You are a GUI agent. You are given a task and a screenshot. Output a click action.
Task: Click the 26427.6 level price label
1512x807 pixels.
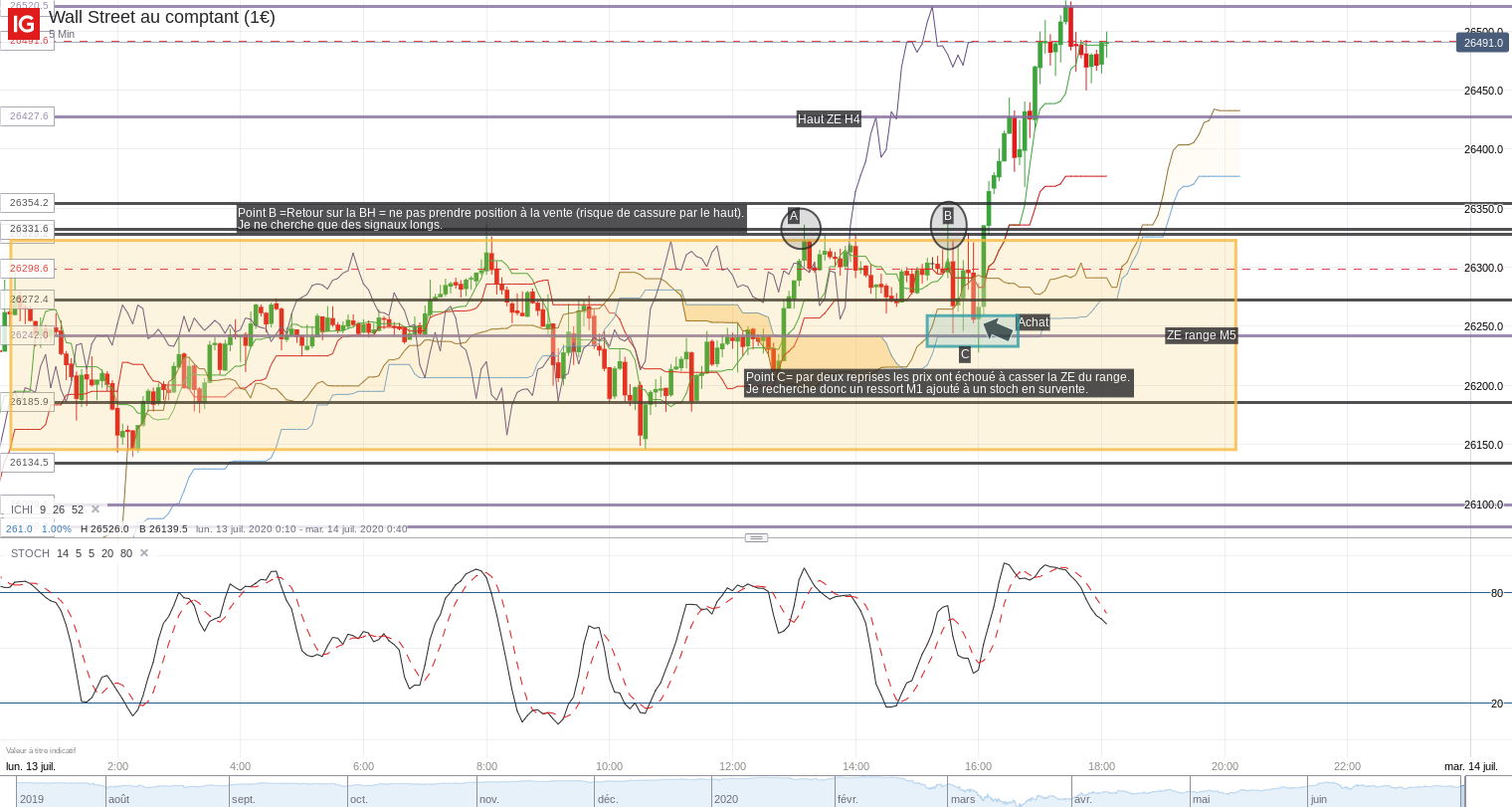tap(28, 116)
